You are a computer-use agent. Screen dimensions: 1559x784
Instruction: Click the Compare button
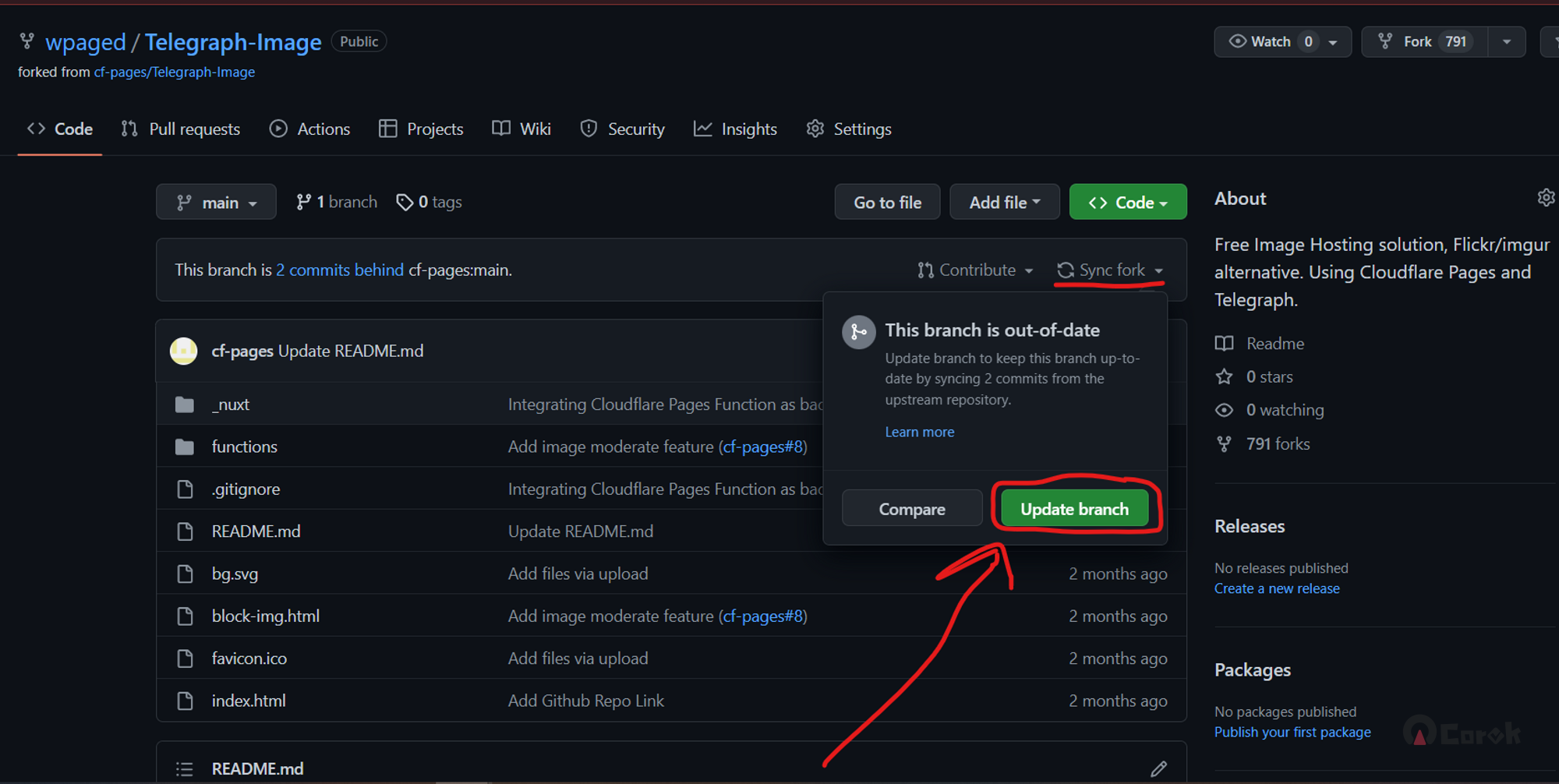coord(911,509)
